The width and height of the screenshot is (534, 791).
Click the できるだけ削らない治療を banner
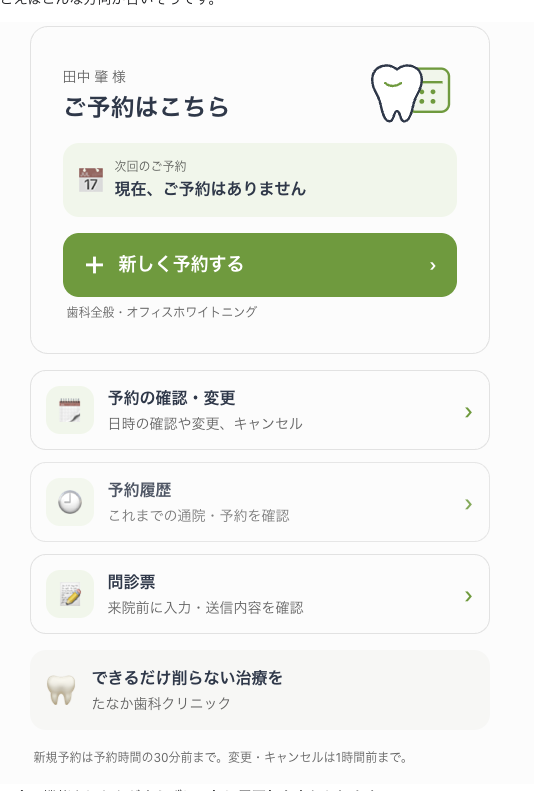(x=260, y=690)
